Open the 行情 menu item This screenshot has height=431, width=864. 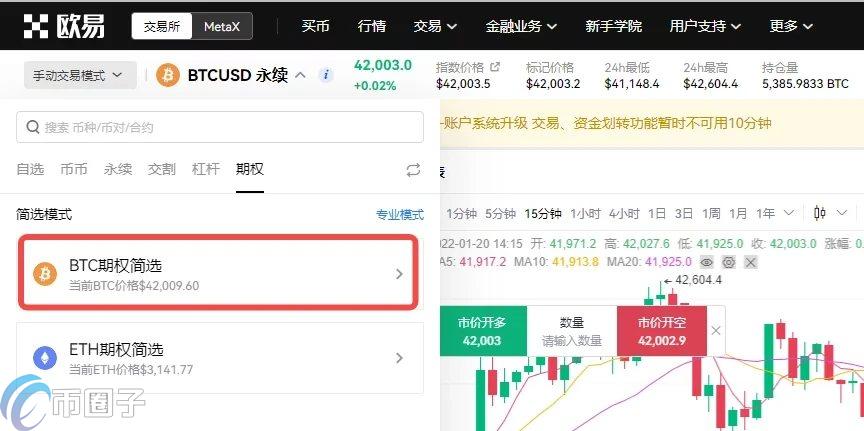point(371,26)
